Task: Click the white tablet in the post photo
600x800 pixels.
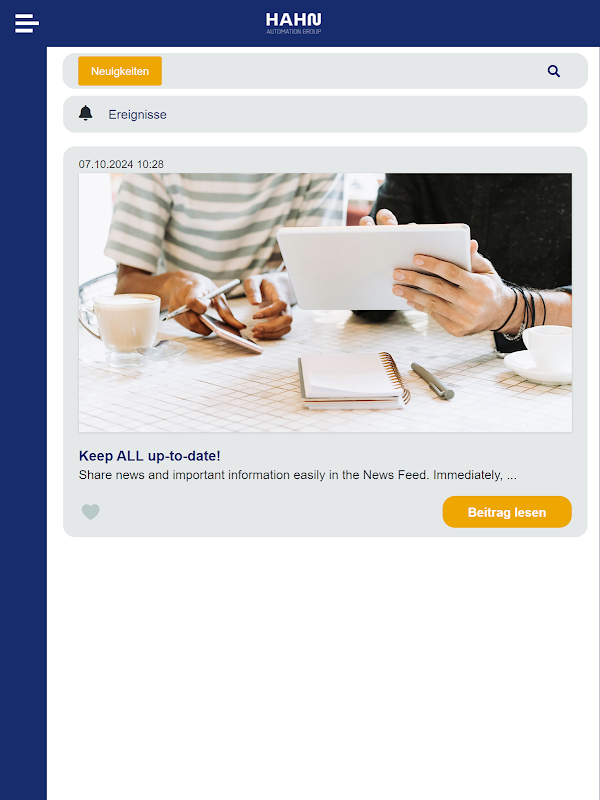Action: (375, 265)
